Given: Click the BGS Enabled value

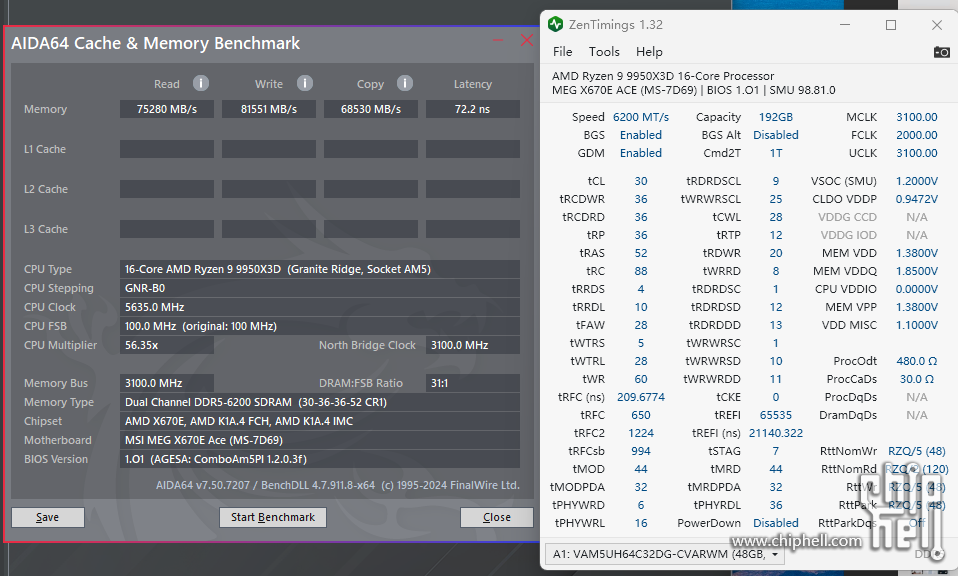Looking at the screenshot, I should [641, 135].
